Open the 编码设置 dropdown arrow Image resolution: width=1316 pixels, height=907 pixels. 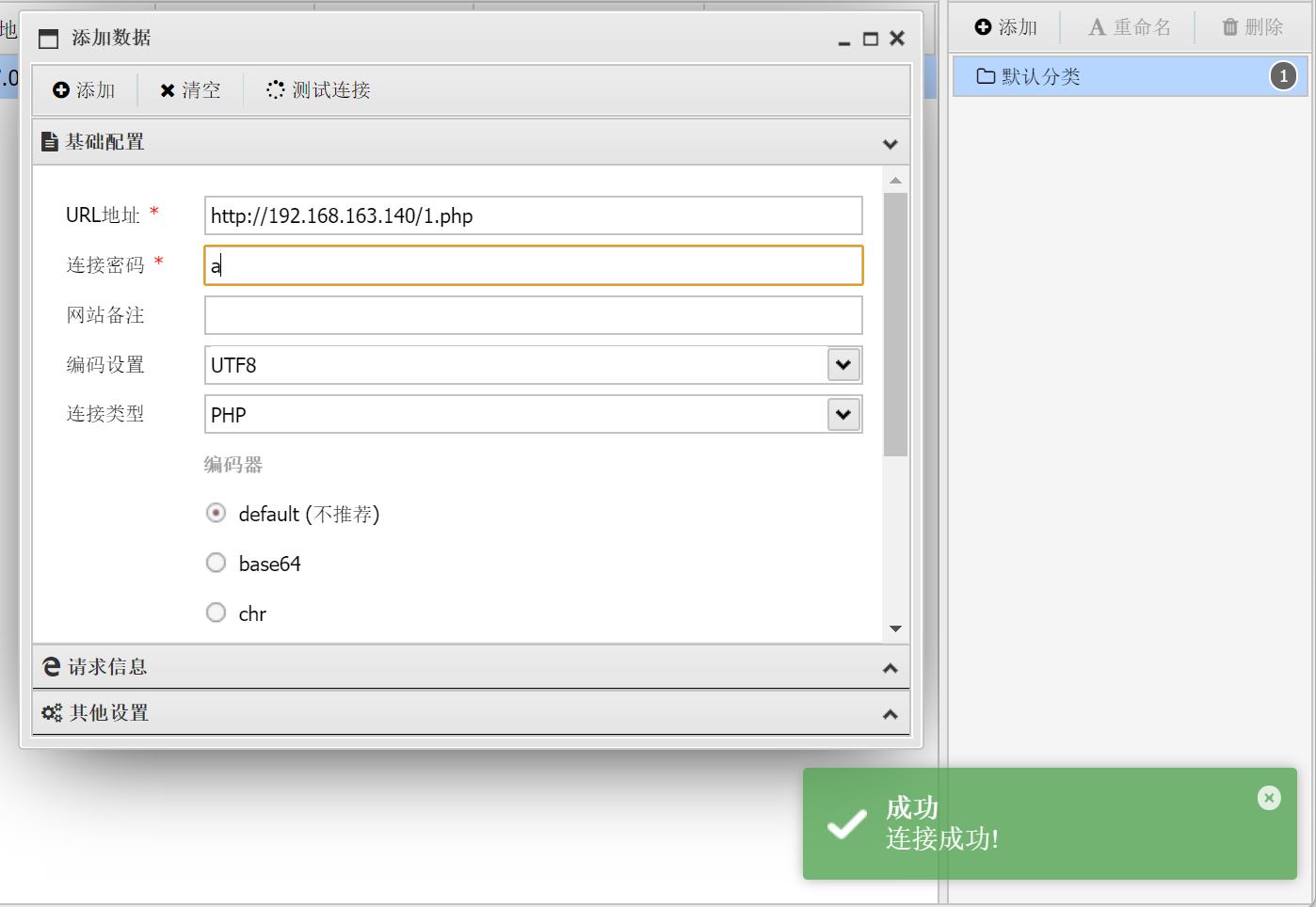[x=843, y=365]
